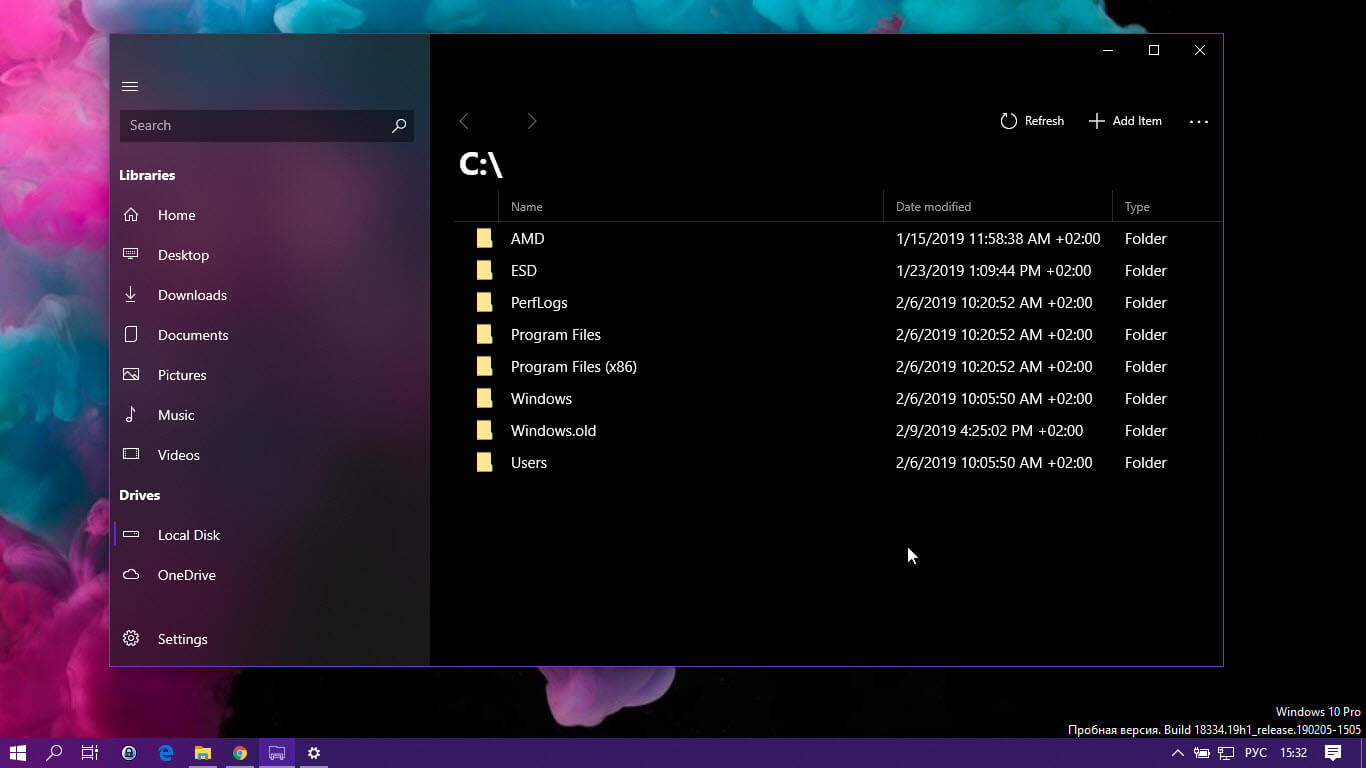The image size is (1366, 768).
Task: Click date 1/15/2019 11:58:38 AM cell
Action: [x=998, y=239]
